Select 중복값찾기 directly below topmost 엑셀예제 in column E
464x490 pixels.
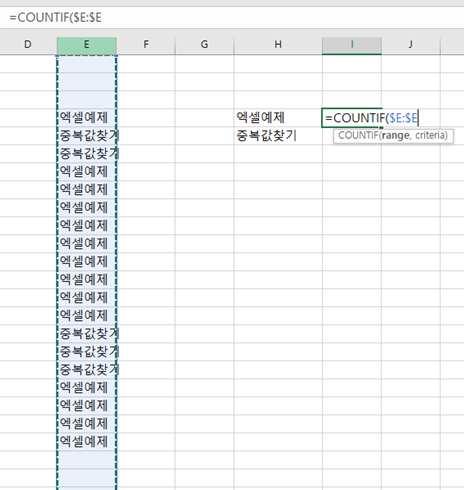[x=87, y=136]
